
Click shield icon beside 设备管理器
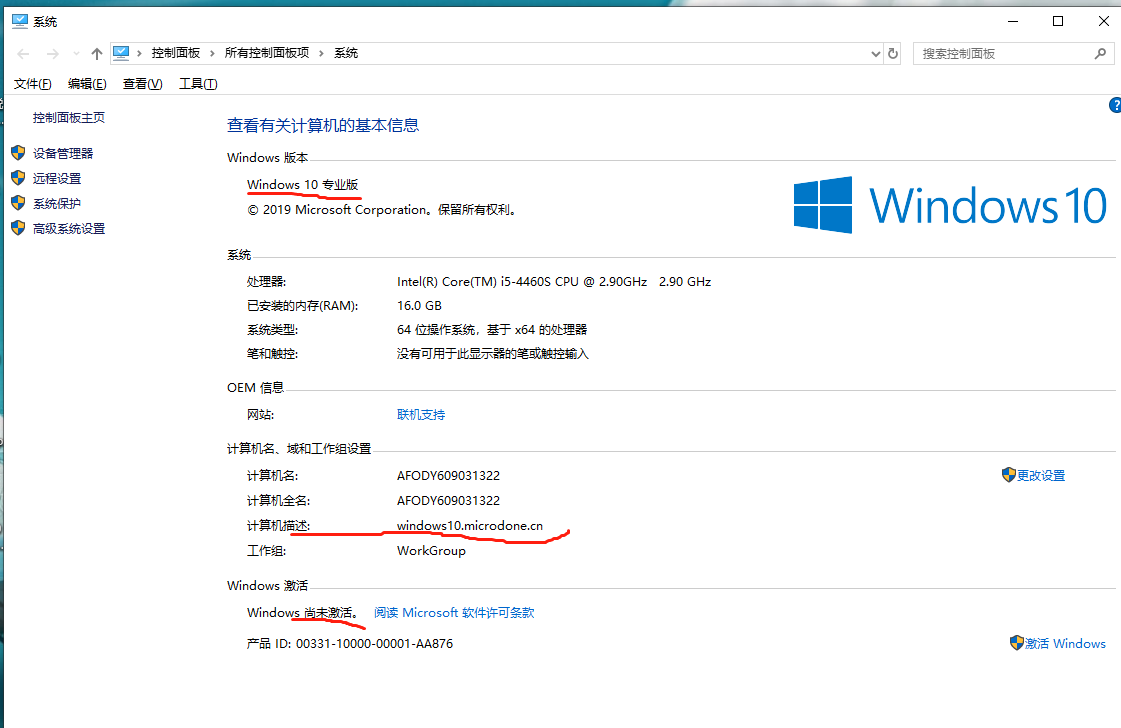pos(19,152)
